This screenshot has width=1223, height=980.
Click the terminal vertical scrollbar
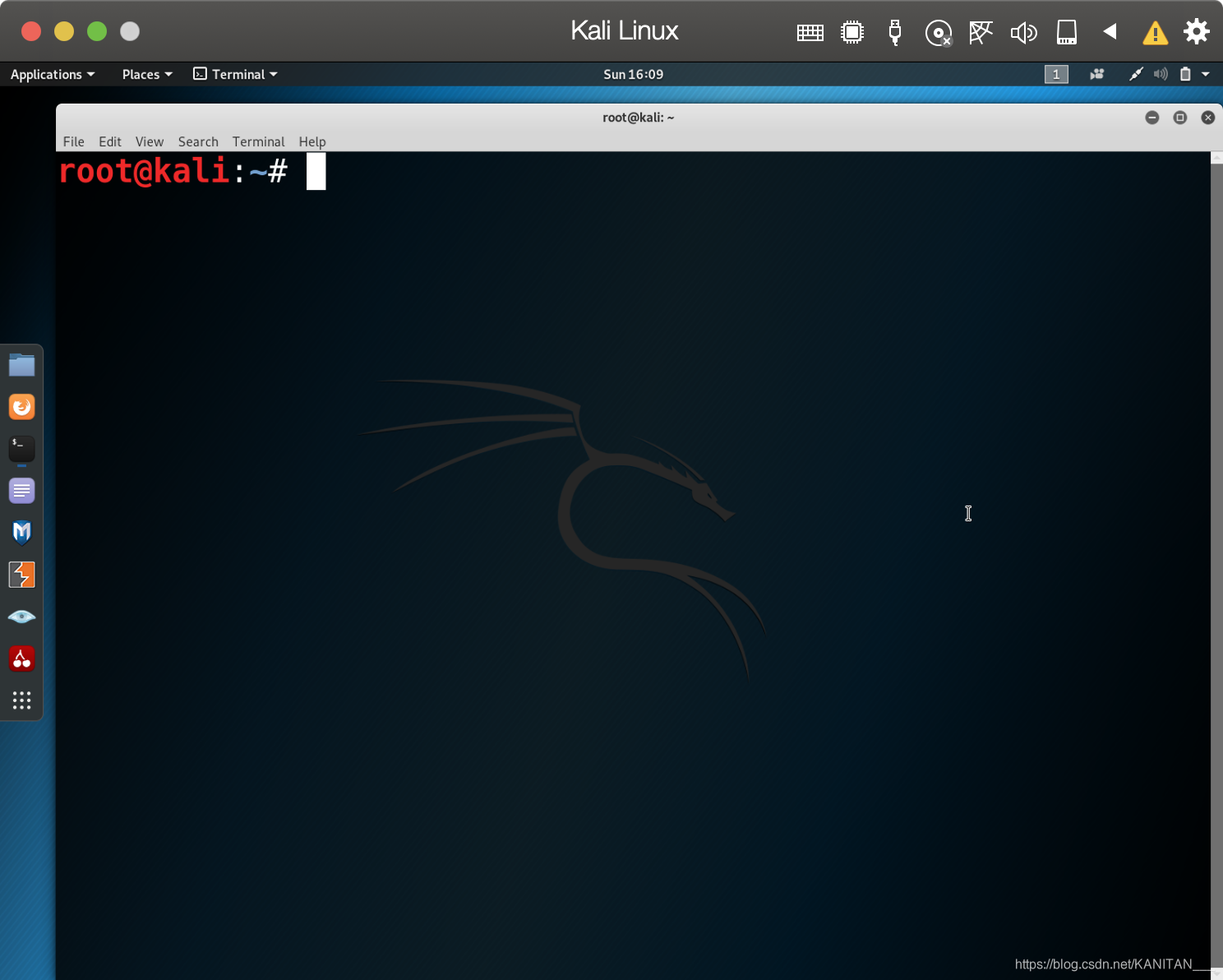point(1216,565)
